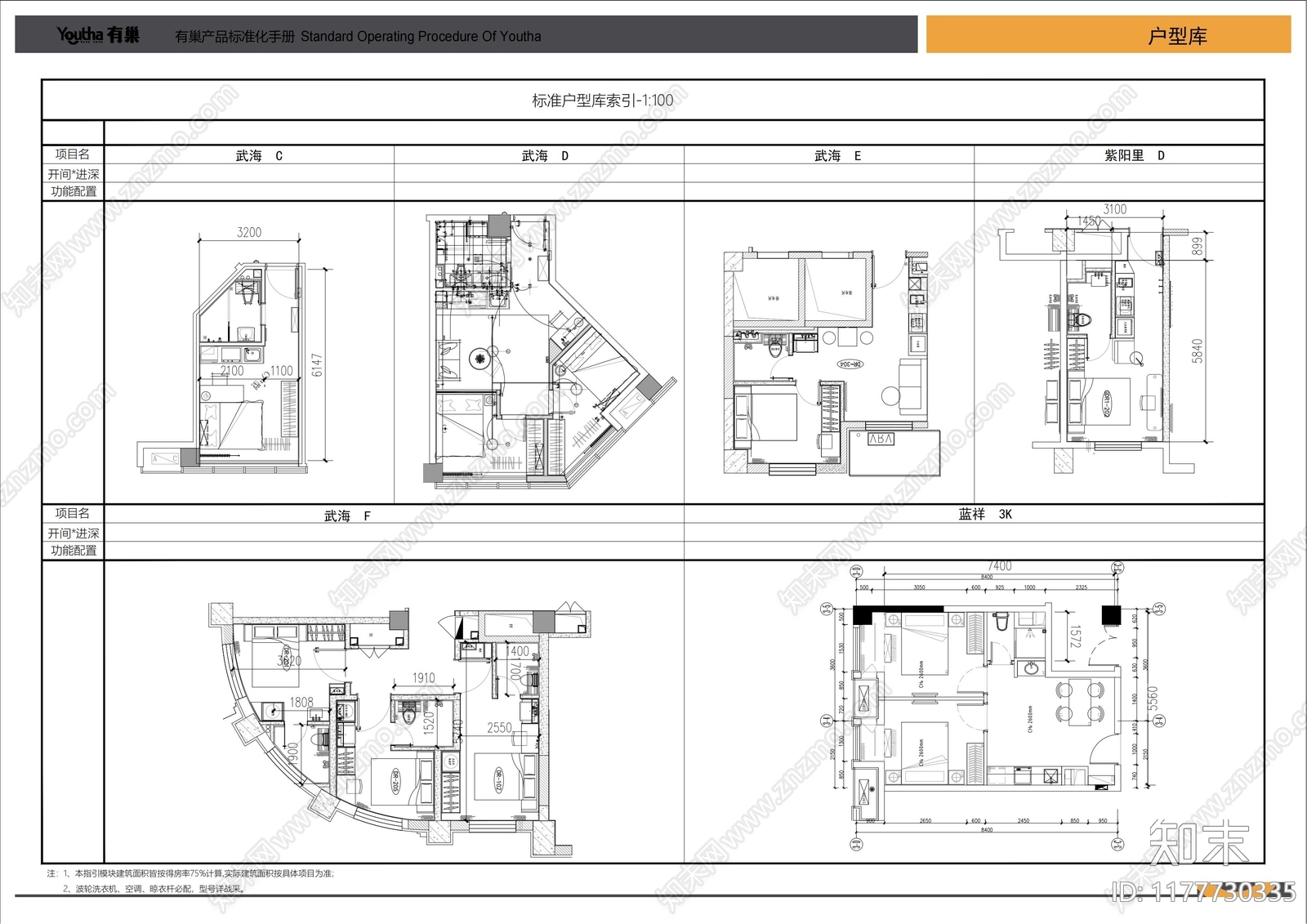The image size is (1307, 924).
Task: Click the lower '项目名' row label
Action: 73,513
